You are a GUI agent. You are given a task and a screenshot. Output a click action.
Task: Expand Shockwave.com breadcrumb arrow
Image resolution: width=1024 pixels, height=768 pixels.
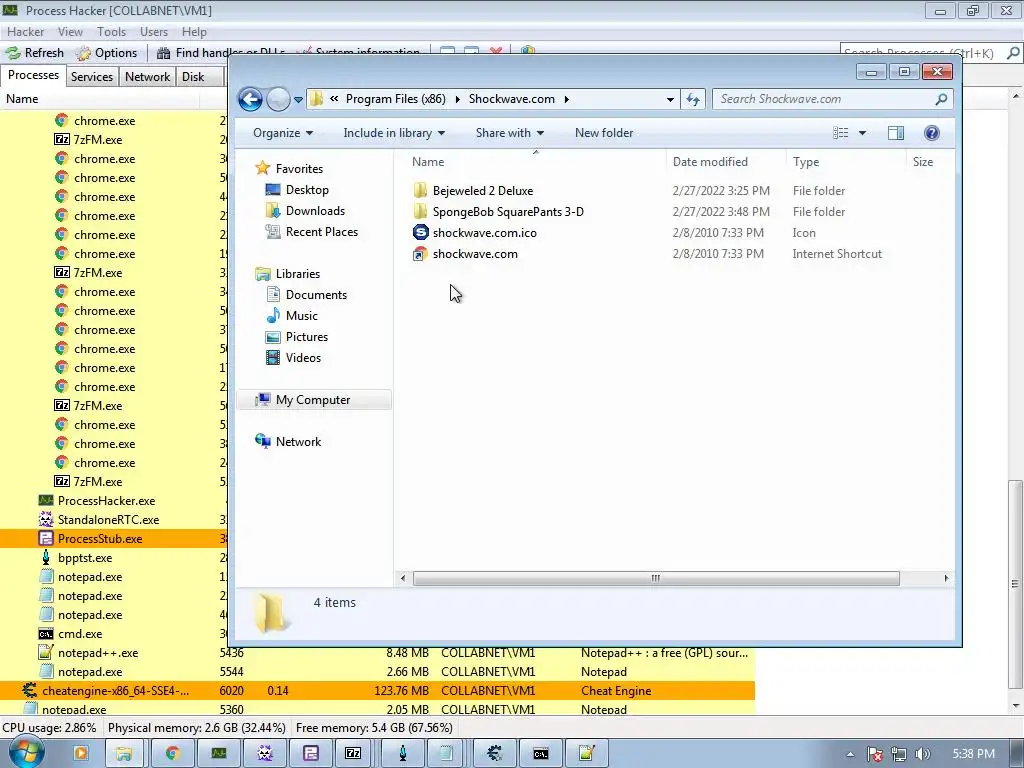(566, 99)
